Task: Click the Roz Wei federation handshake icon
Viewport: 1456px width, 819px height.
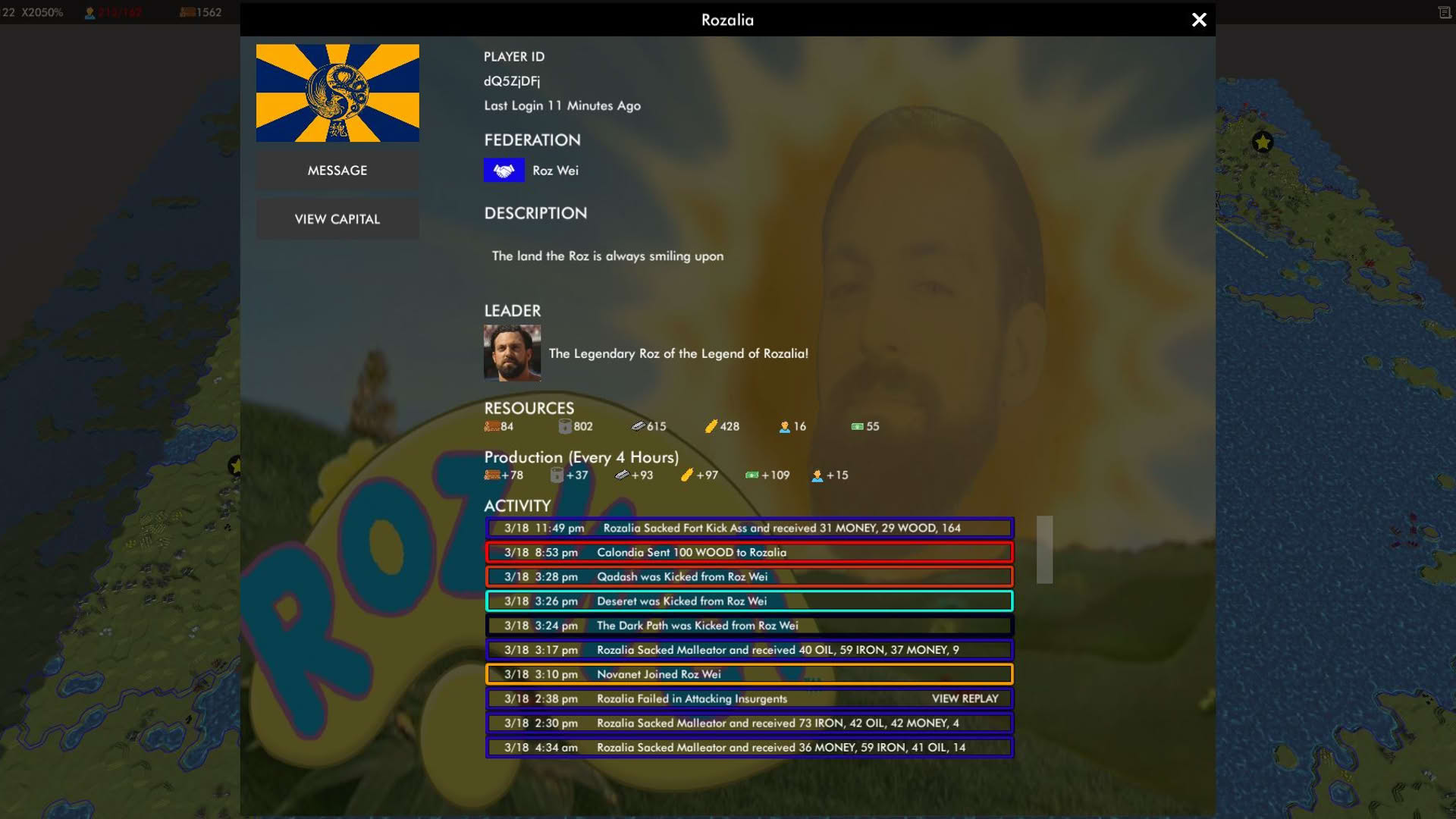Action: pyautogui.click(x=504, y=171)
